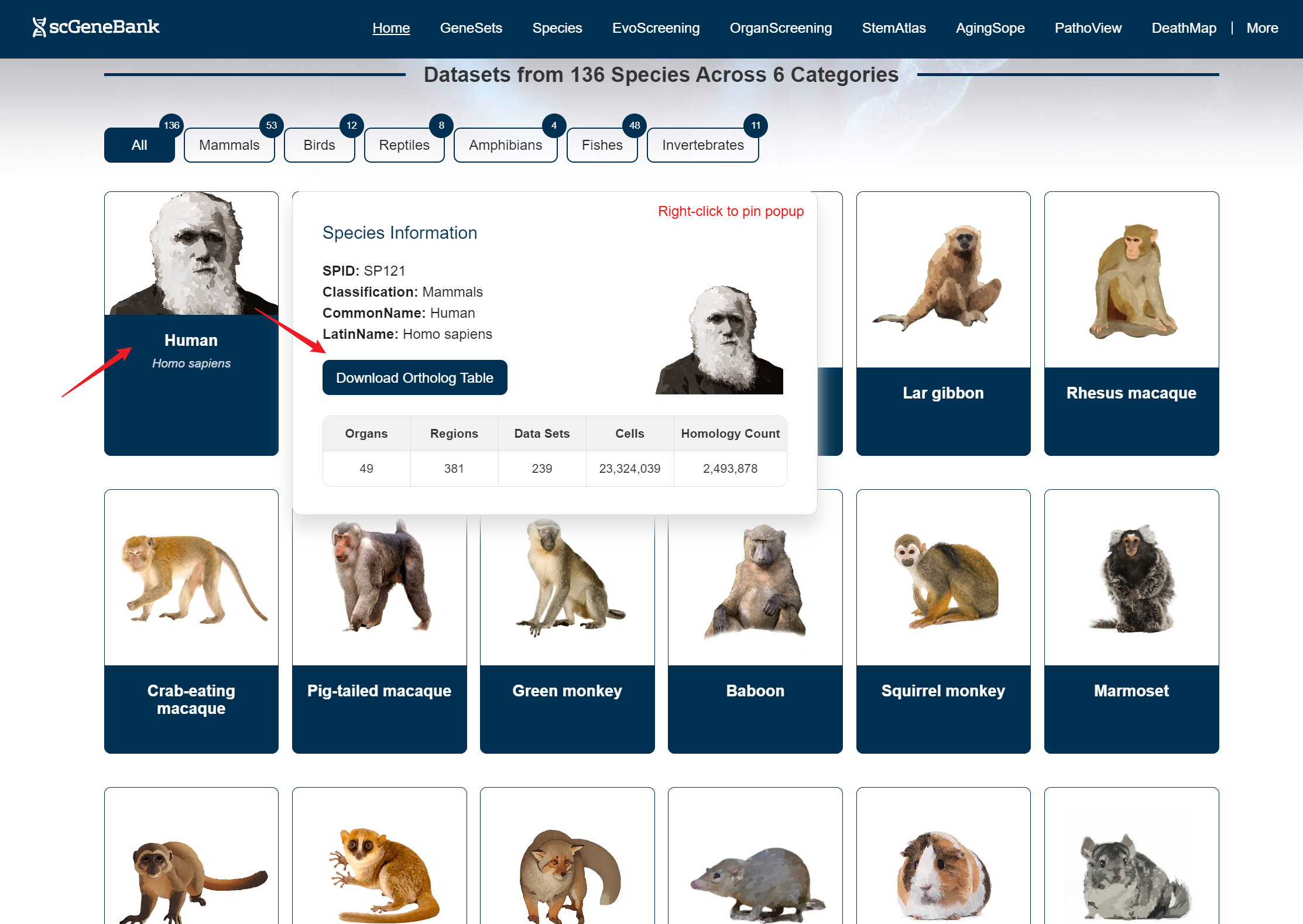1303x924 pixels.
Task: Open the Marmoset species card
Action: point(1131,621)
